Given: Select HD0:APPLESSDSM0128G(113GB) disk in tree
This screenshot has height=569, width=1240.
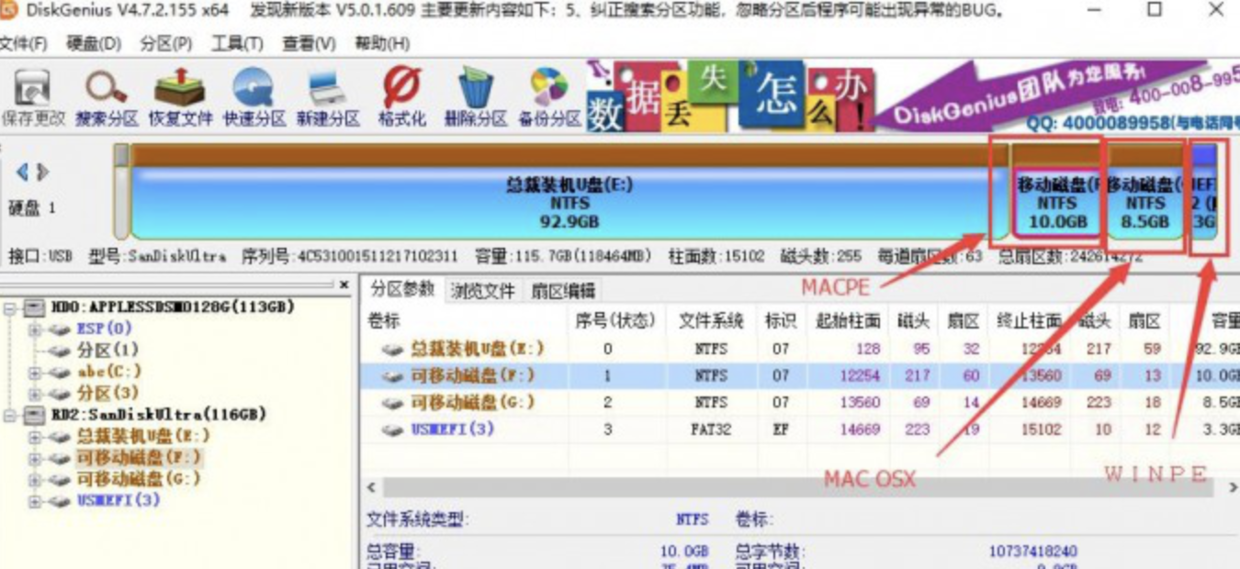Looking at the screenshot, I should tap(172, 307).
